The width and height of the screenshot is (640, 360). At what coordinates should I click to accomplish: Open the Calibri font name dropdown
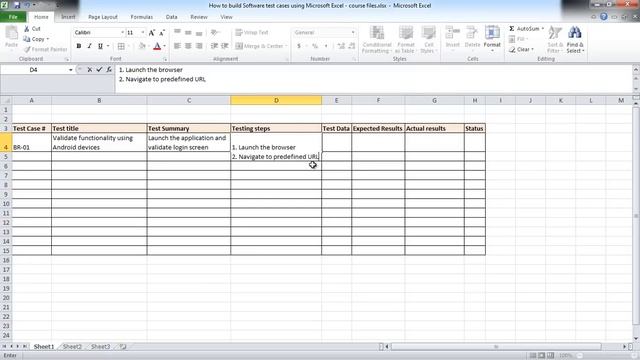pos(122,32)
